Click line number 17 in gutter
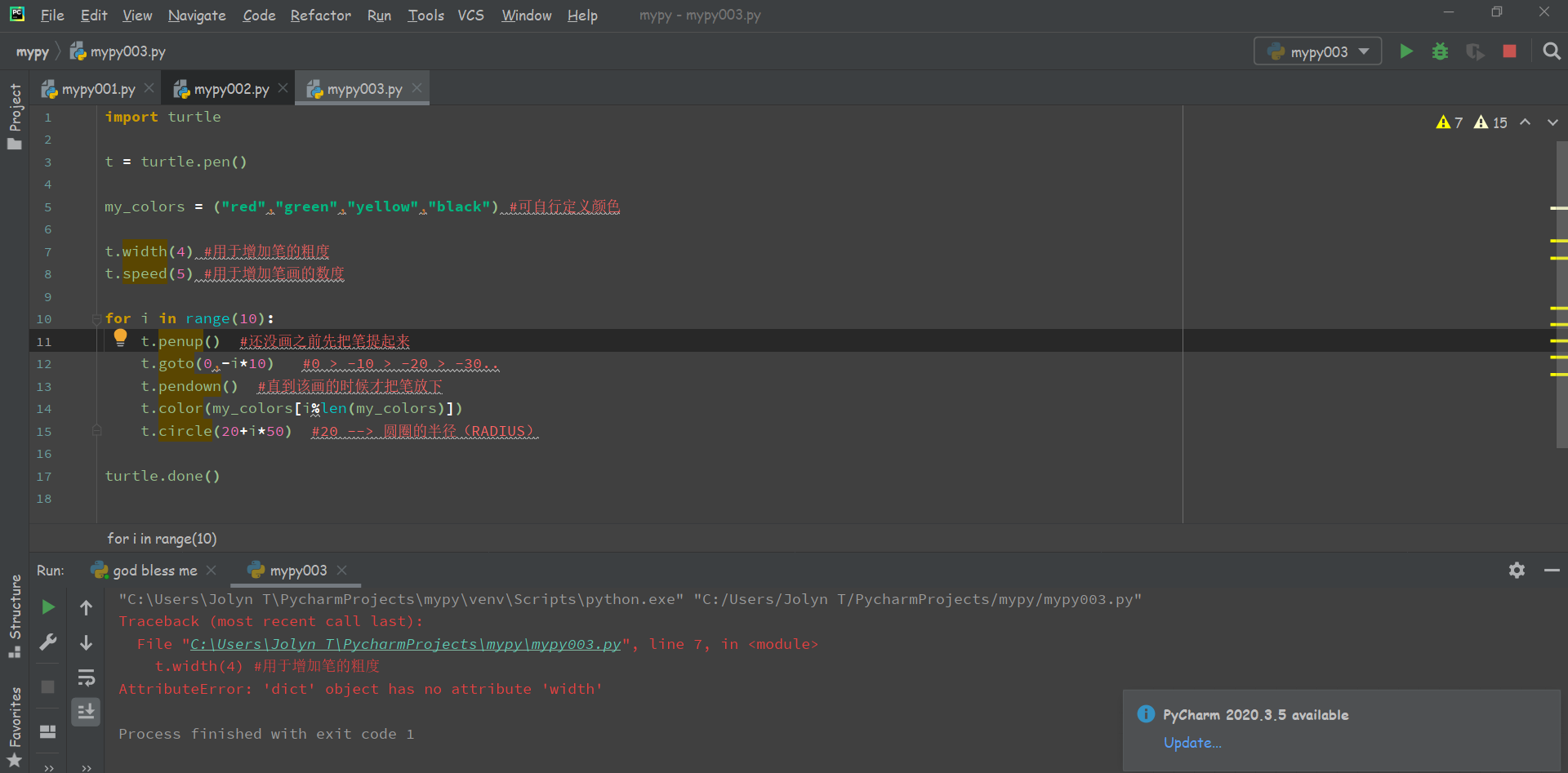1568x773 pixels. pyautogui.click(x=43, y=477)
